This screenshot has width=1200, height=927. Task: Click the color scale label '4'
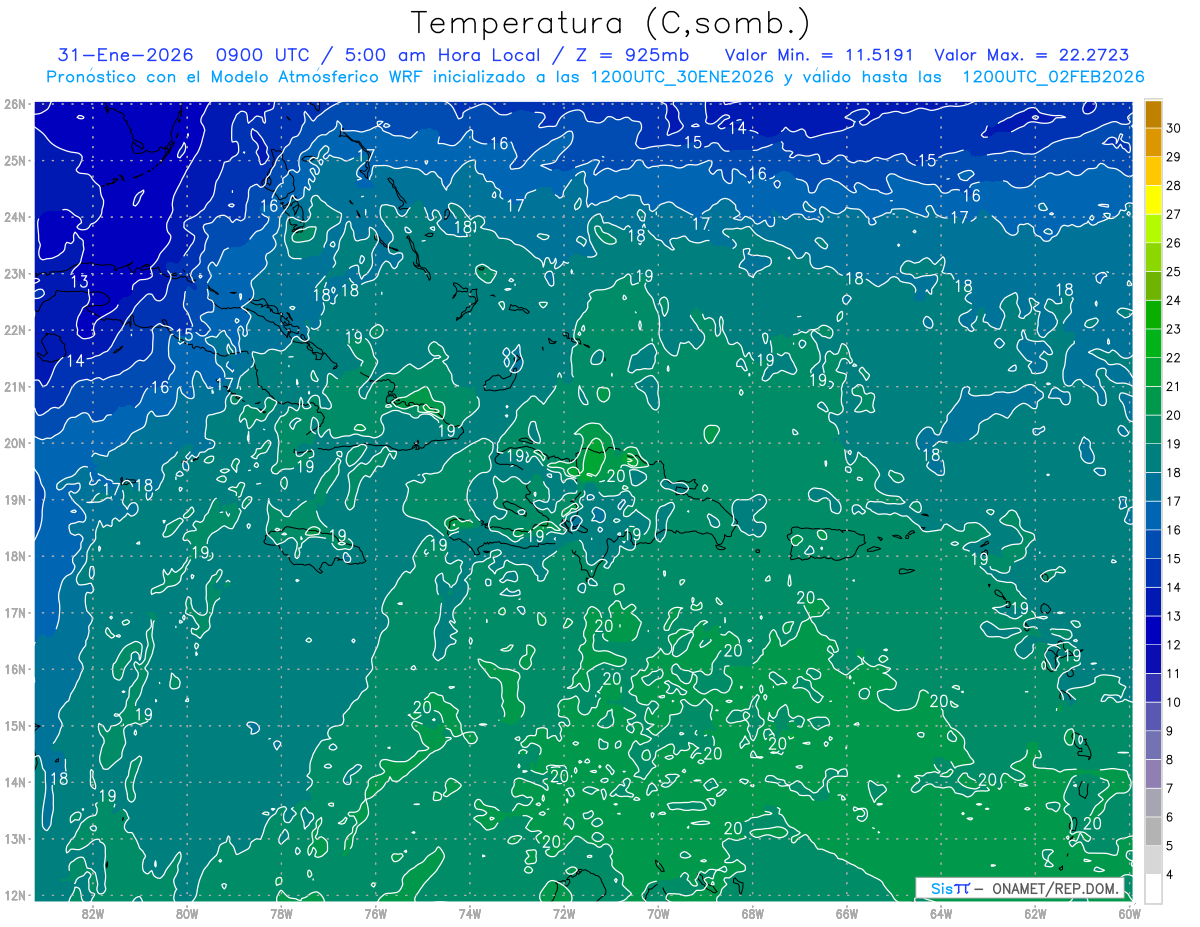coord(1170,875)
